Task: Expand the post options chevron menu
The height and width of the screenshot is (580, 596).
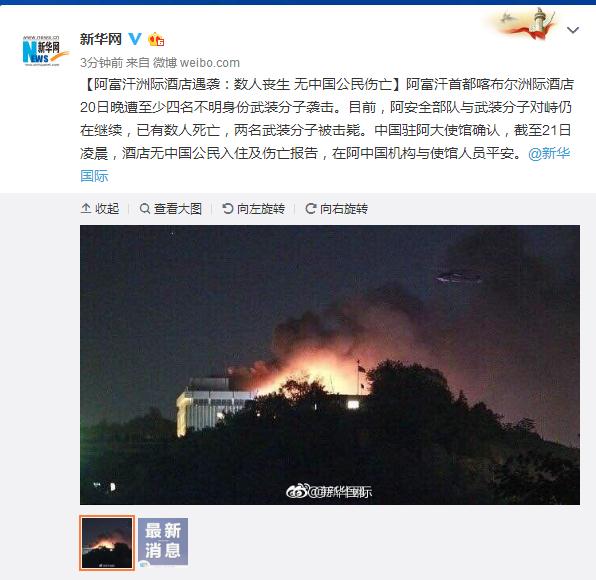Action: (x=573, y=30)
